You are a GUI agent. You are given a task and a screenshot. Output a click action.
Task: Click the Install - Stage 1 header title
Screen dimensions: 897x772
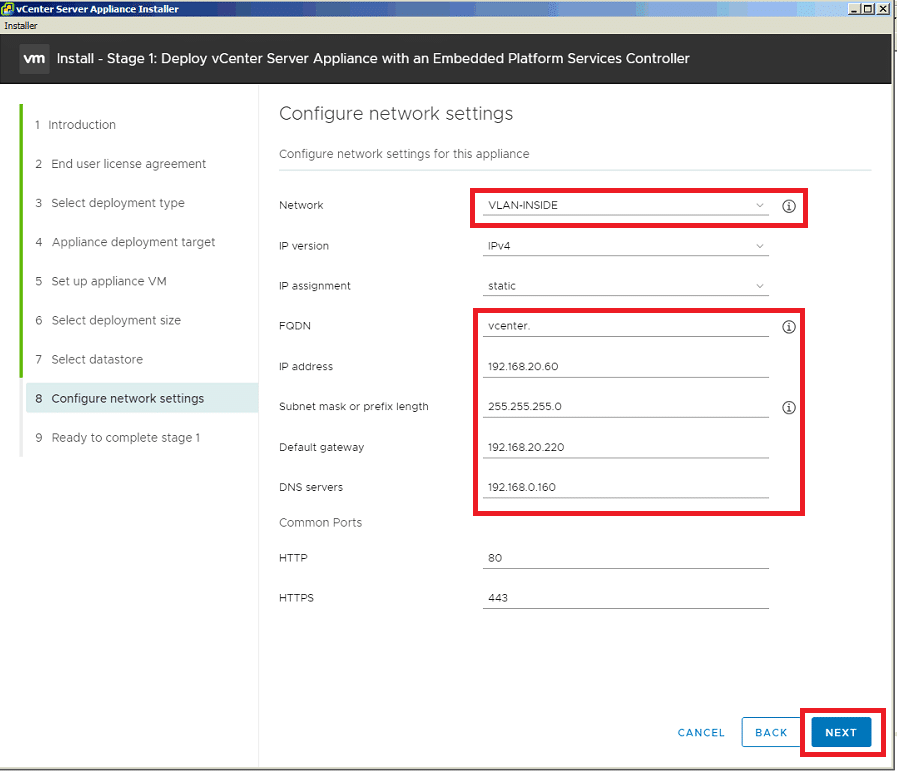pyautogui.click(x=373, y=58)
